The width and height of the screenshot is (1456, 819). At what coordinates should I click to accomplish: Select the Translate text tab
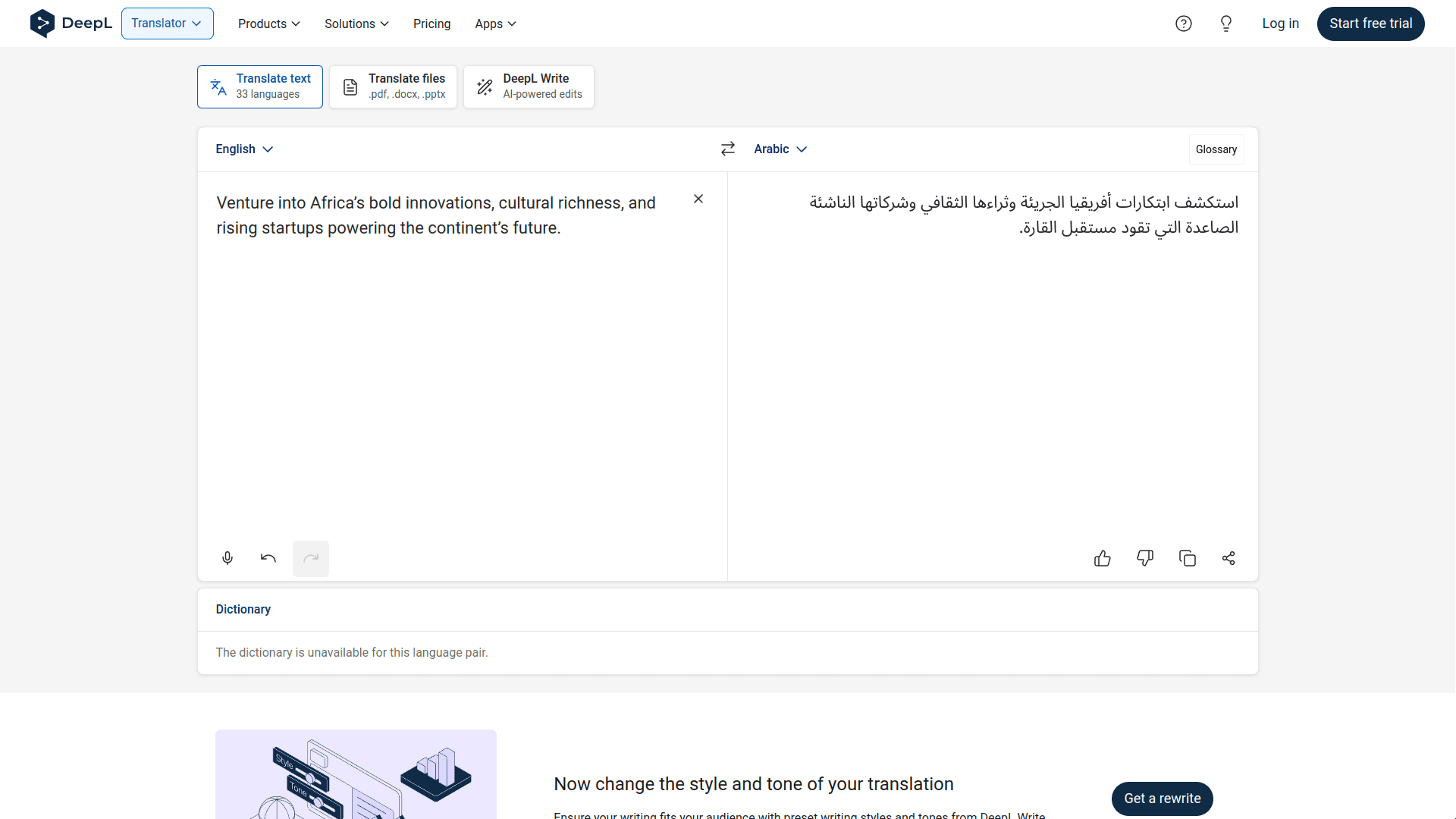coord(260,86)
